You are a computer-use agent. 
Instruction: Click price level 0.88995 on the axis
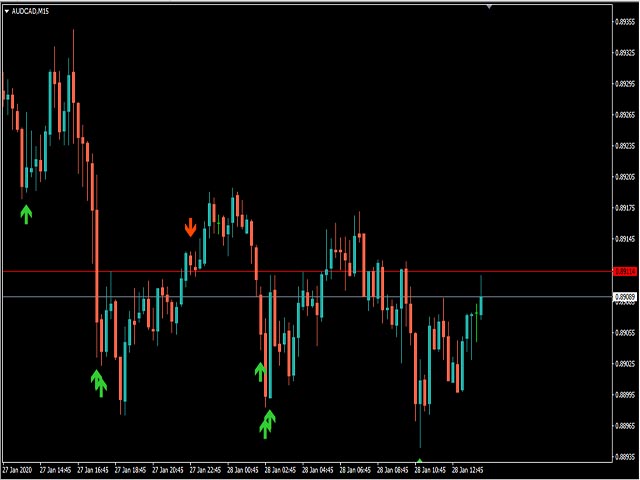point(625,394)
